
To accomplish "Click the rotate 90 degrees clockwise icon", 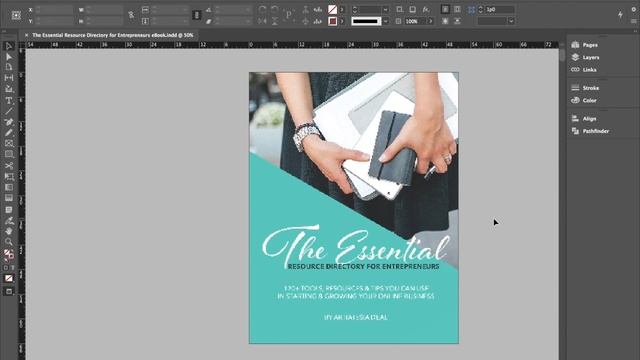I will coord(262,9).
